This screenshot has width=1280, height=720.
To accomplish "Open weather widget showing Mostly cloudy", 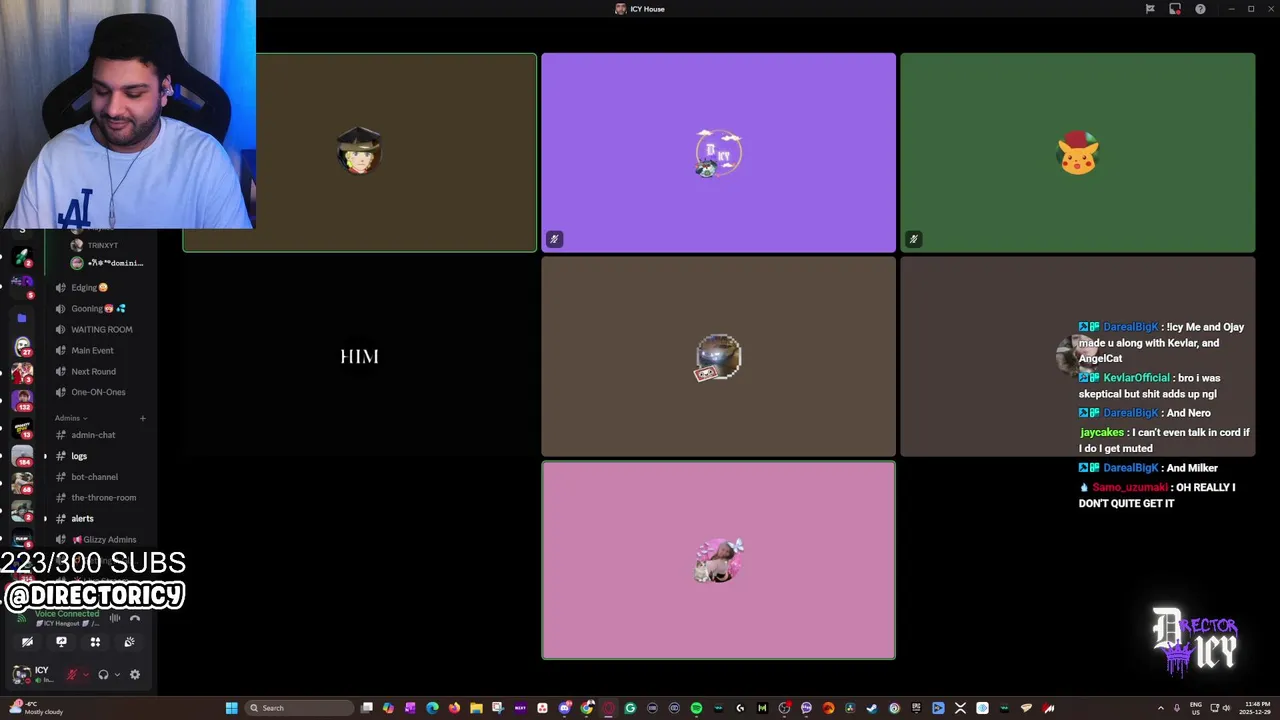I will [x=35, y=708].
